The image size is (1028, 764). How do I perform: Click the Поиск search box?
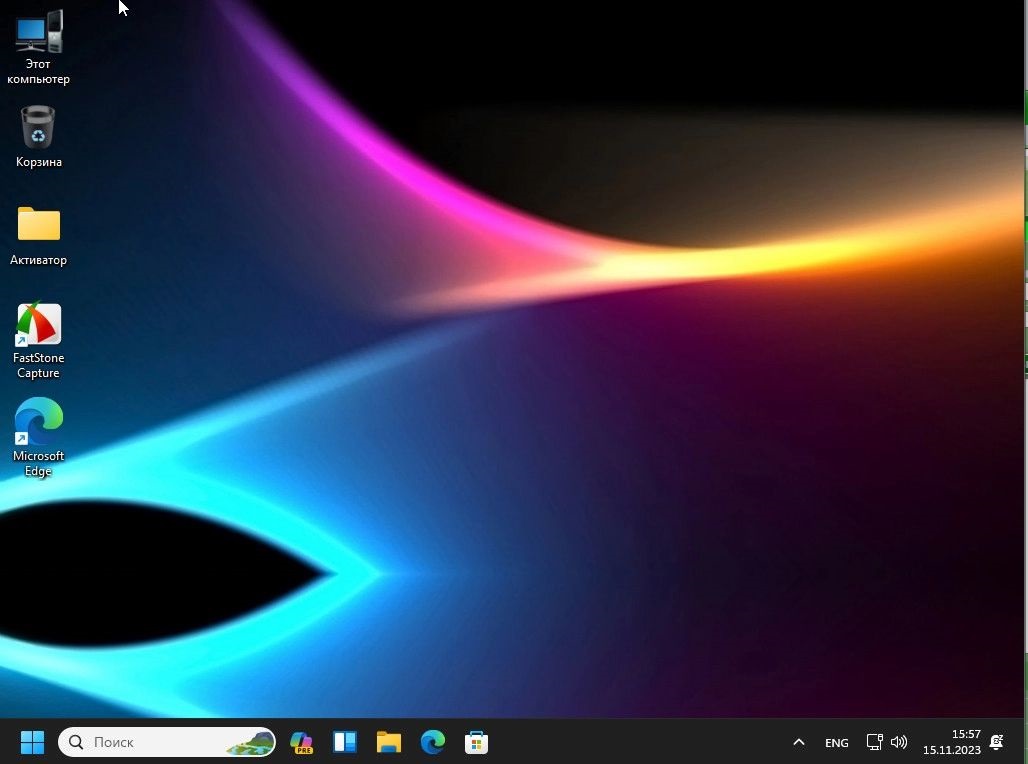(x=150, y=742)
